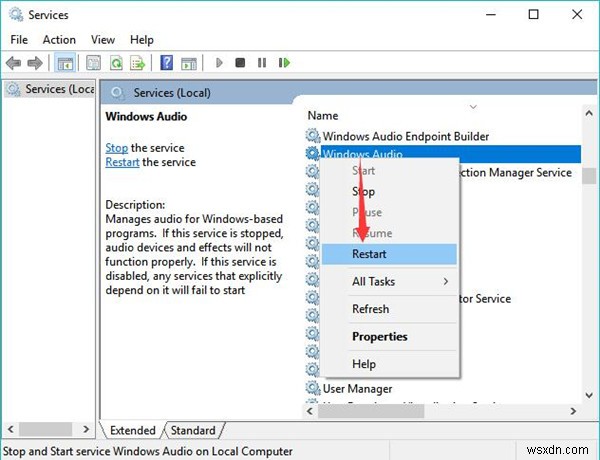Open the View menu
This screenshot has width=600, height=460.
(103, 40)
